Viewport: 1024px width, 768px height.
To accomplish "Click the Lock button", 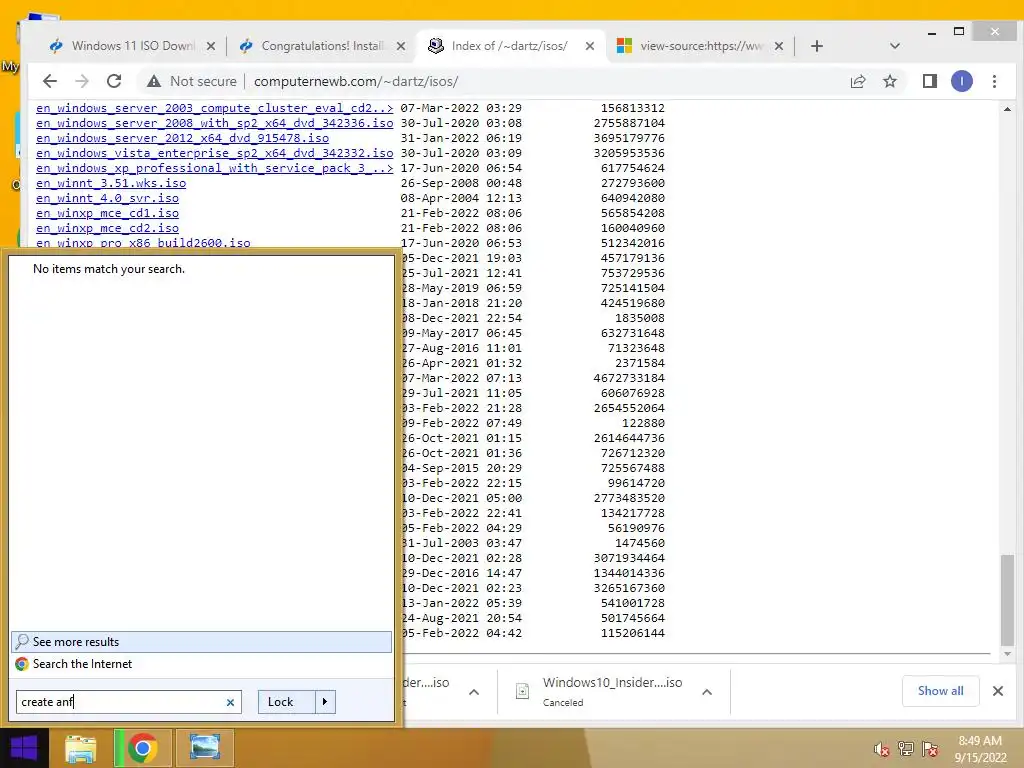I will coord(286,702).
